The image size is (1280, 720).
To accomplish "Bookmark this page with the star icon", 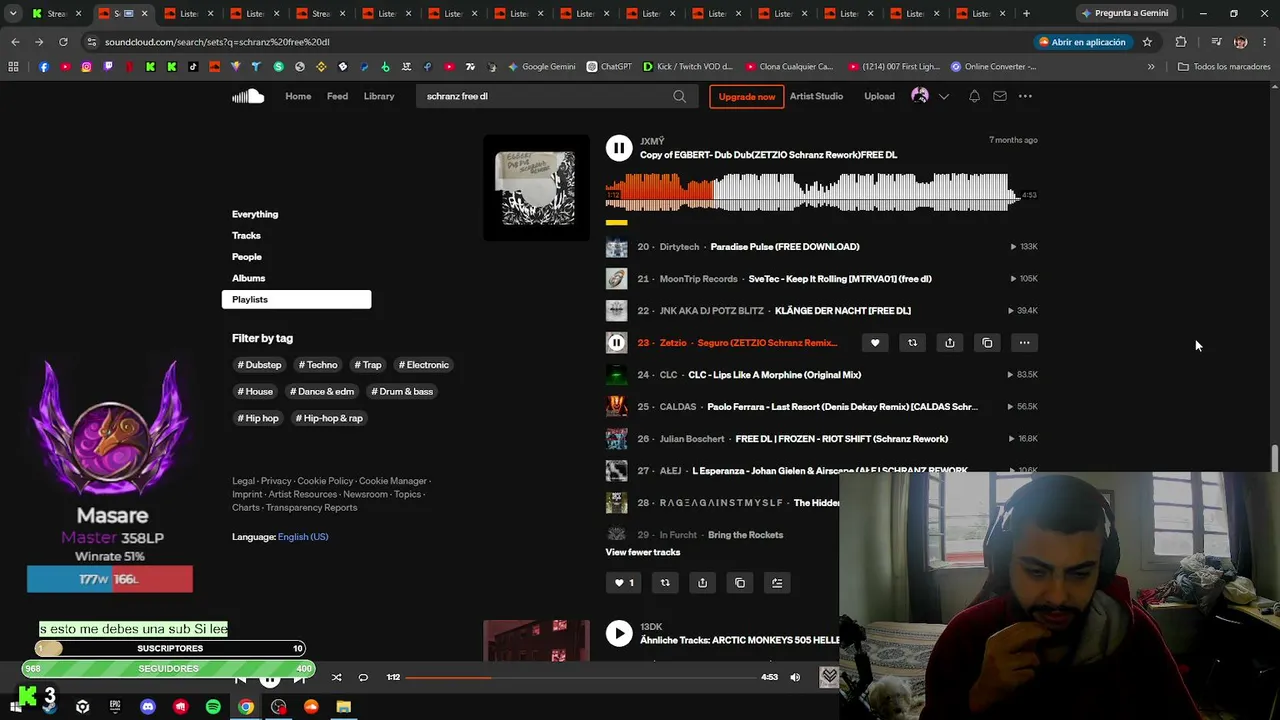I will tap(1147, 42).
